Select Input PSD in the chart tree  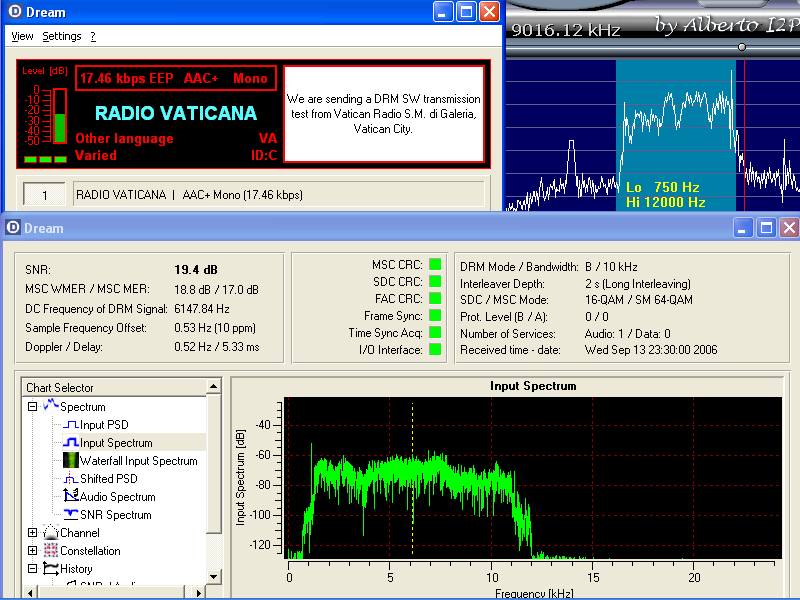pyautogui.click(x=104, y=424)
